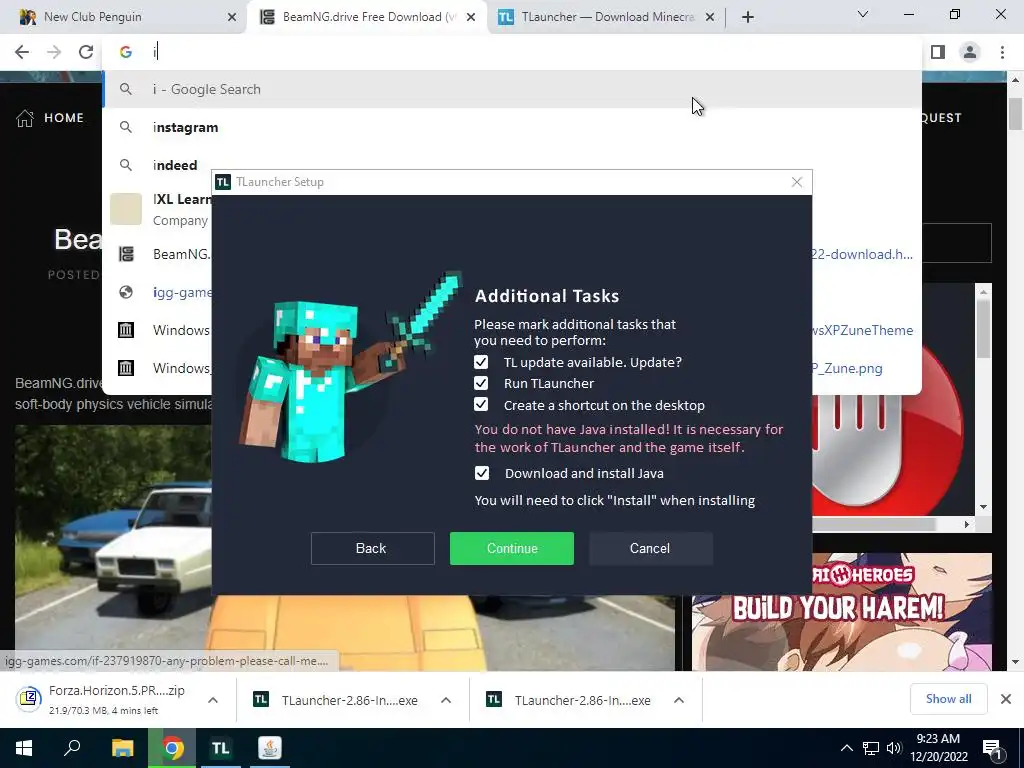Click the browser forward arrow
The width and height of the screenshot is (1024, 768).
[54, 52]
